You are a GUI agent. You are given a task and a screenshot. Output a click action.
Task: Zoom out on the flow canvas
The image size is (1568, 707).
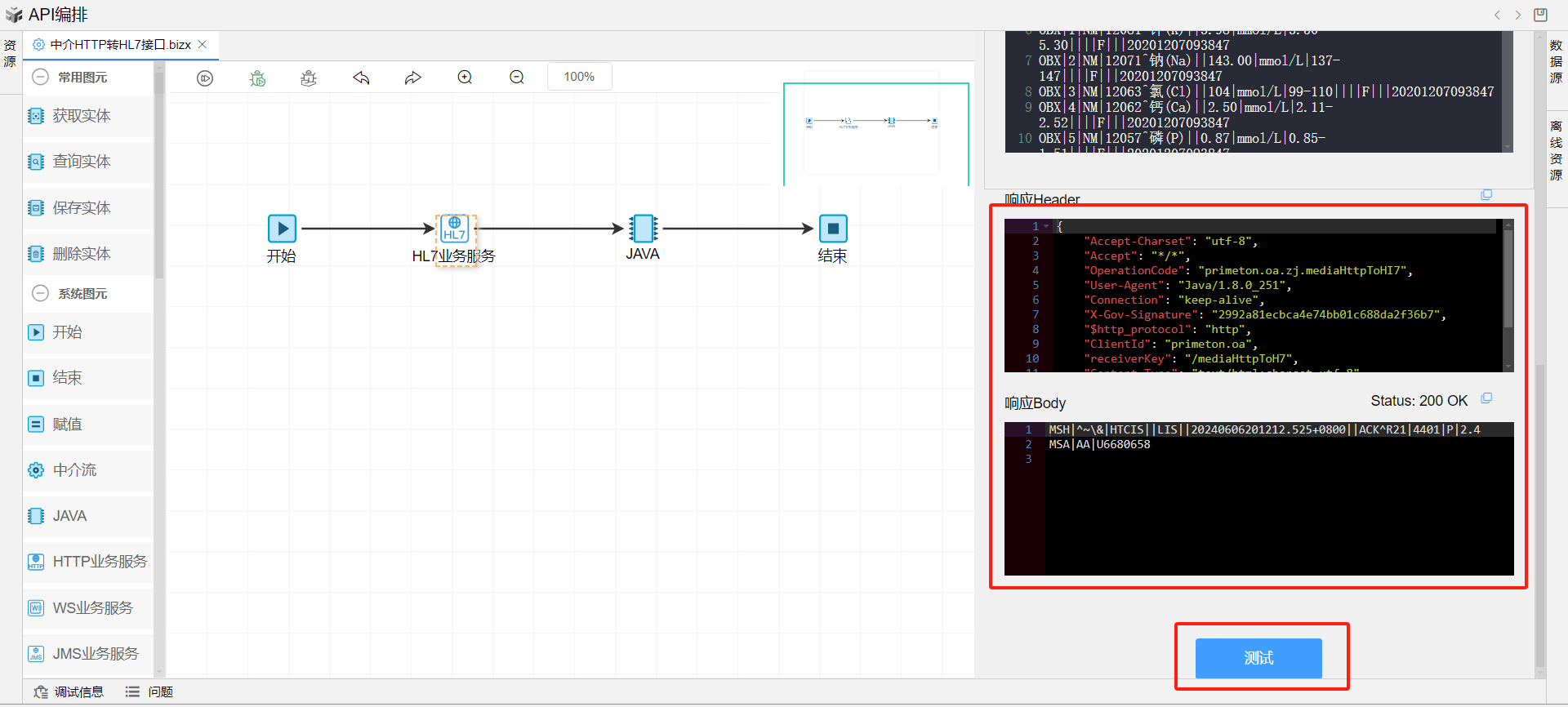coord(517,78)
